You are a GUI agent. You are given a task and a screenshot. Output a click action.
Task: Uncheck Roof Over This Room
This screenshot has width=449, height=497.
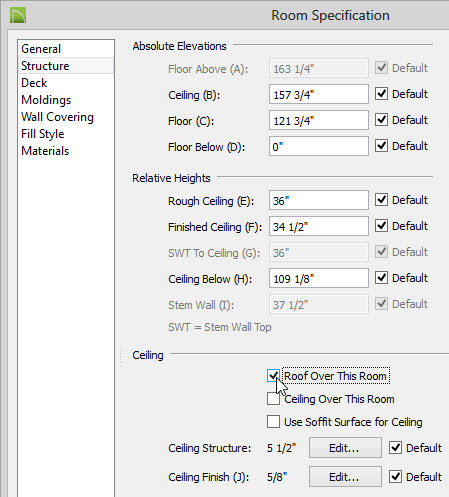pyautogui.click(x=273, y=376)
